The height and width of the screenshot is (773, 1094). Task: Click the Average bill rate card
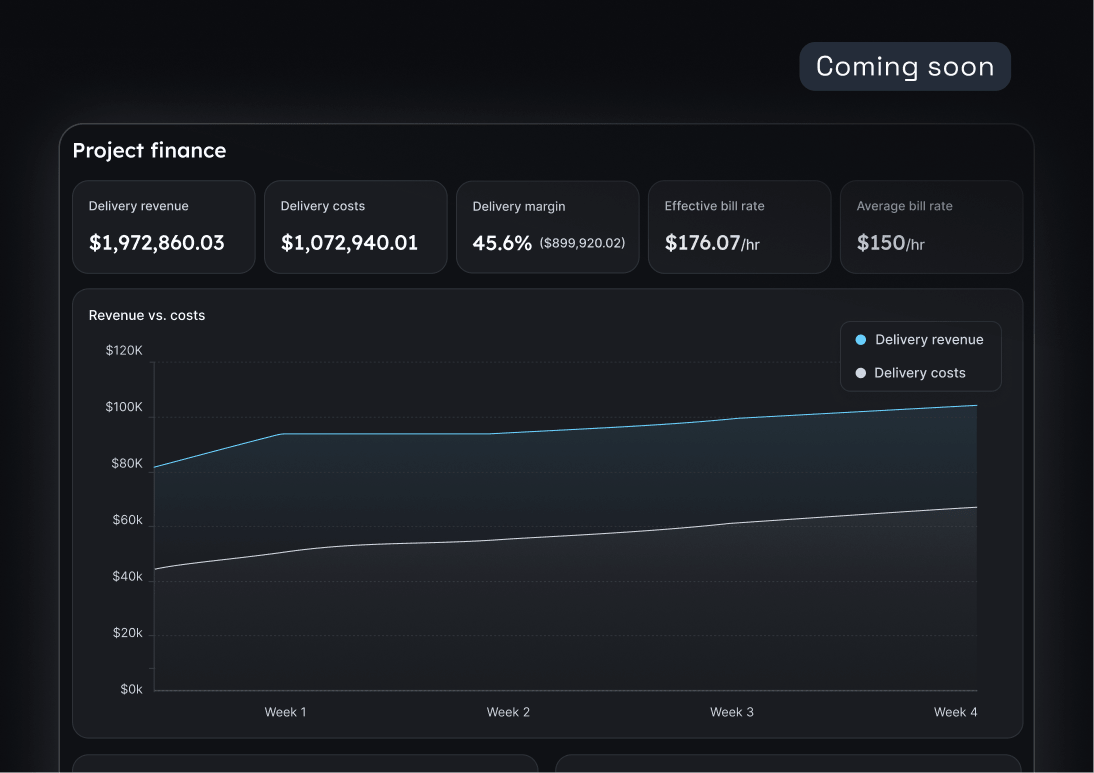click(x=931, y=226)
